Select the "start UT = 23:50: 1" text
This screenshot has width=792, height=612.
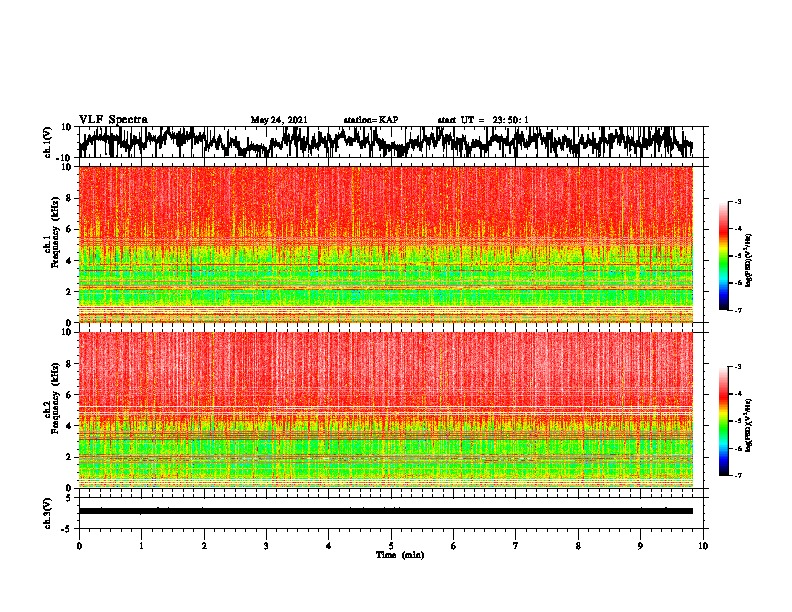[x=483, y=120]
